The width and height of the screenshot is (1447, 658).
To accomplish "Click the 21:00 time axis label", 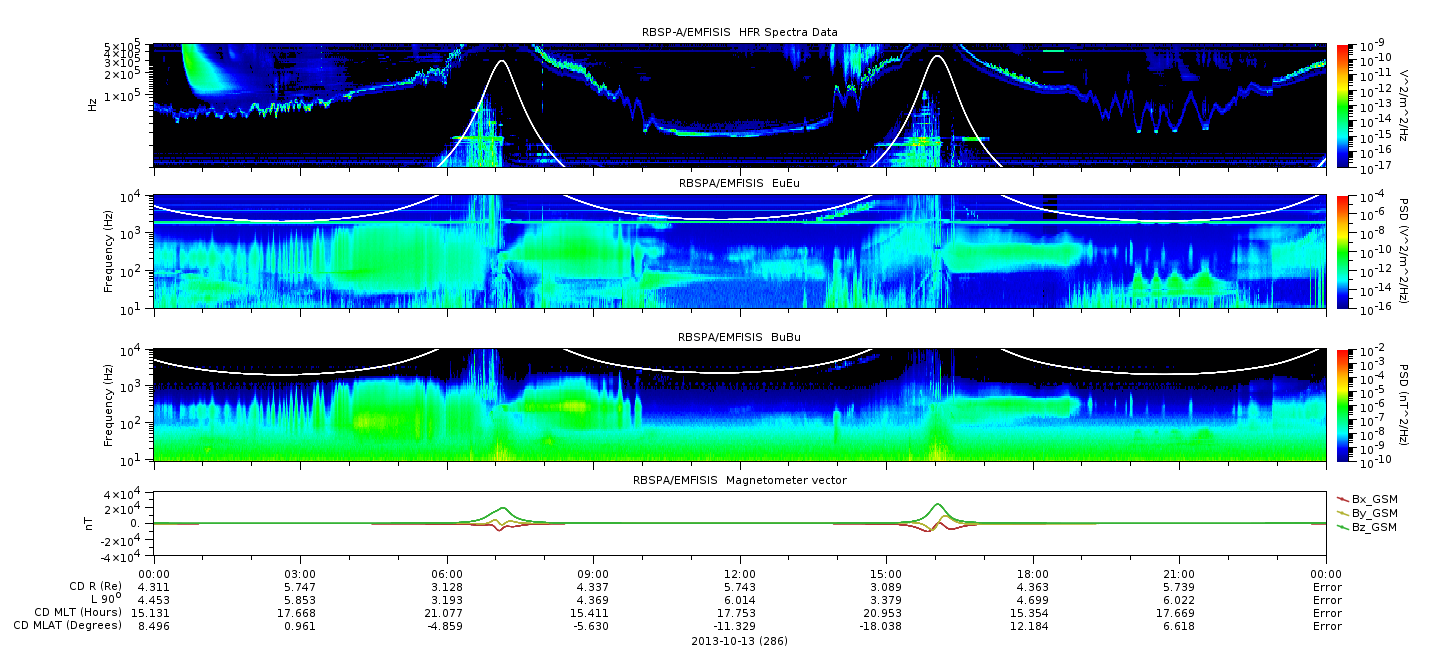I will (x=1180, y=574).
